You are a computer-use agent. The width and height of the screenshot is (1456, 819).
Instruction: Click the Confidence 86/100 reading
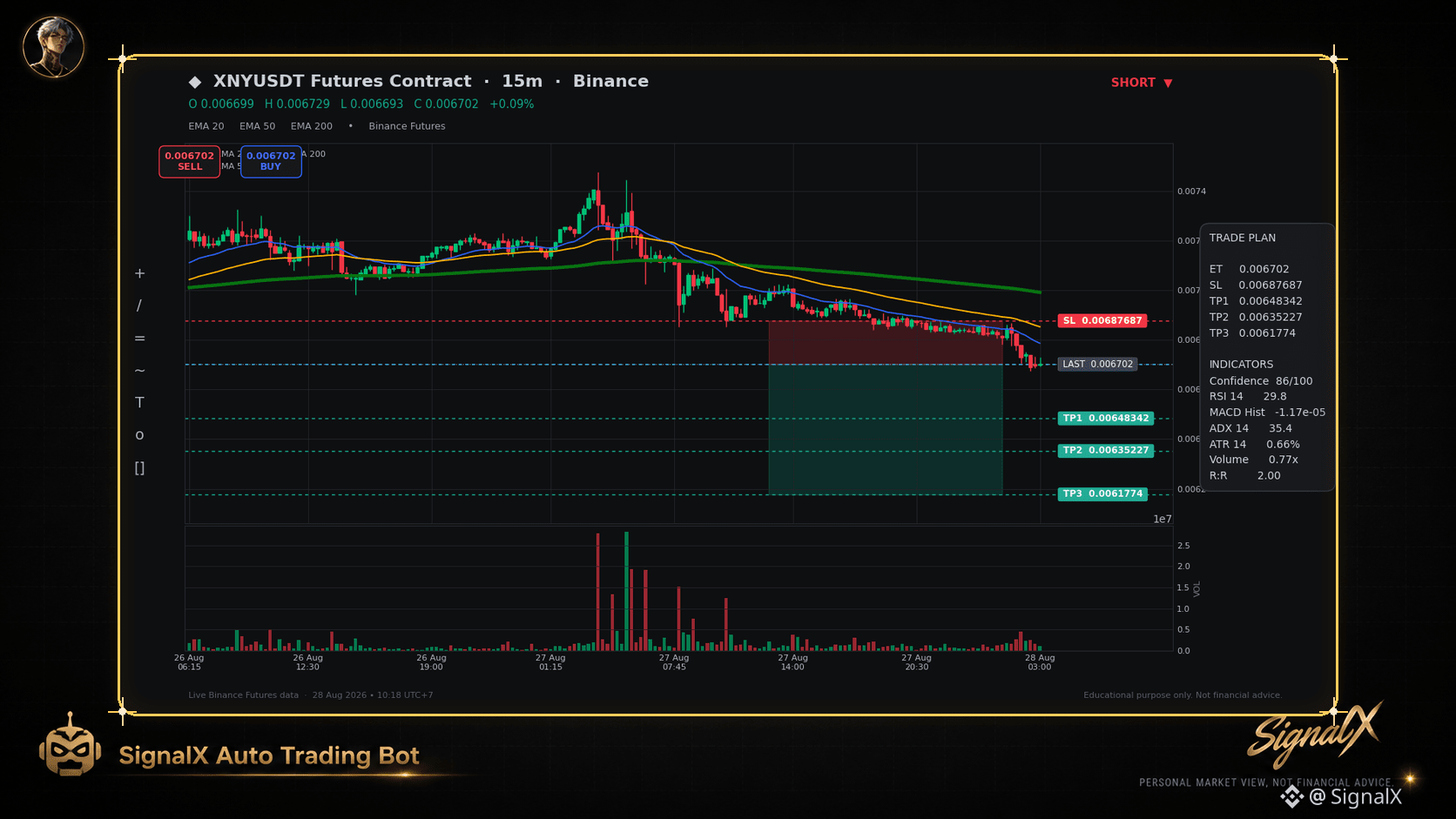(1260, 381)
